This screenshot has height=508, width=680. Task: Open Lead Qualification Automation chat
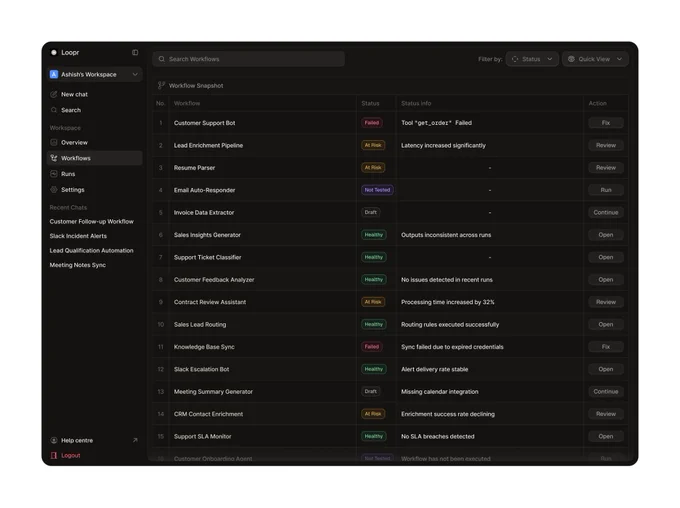point(92,251)
